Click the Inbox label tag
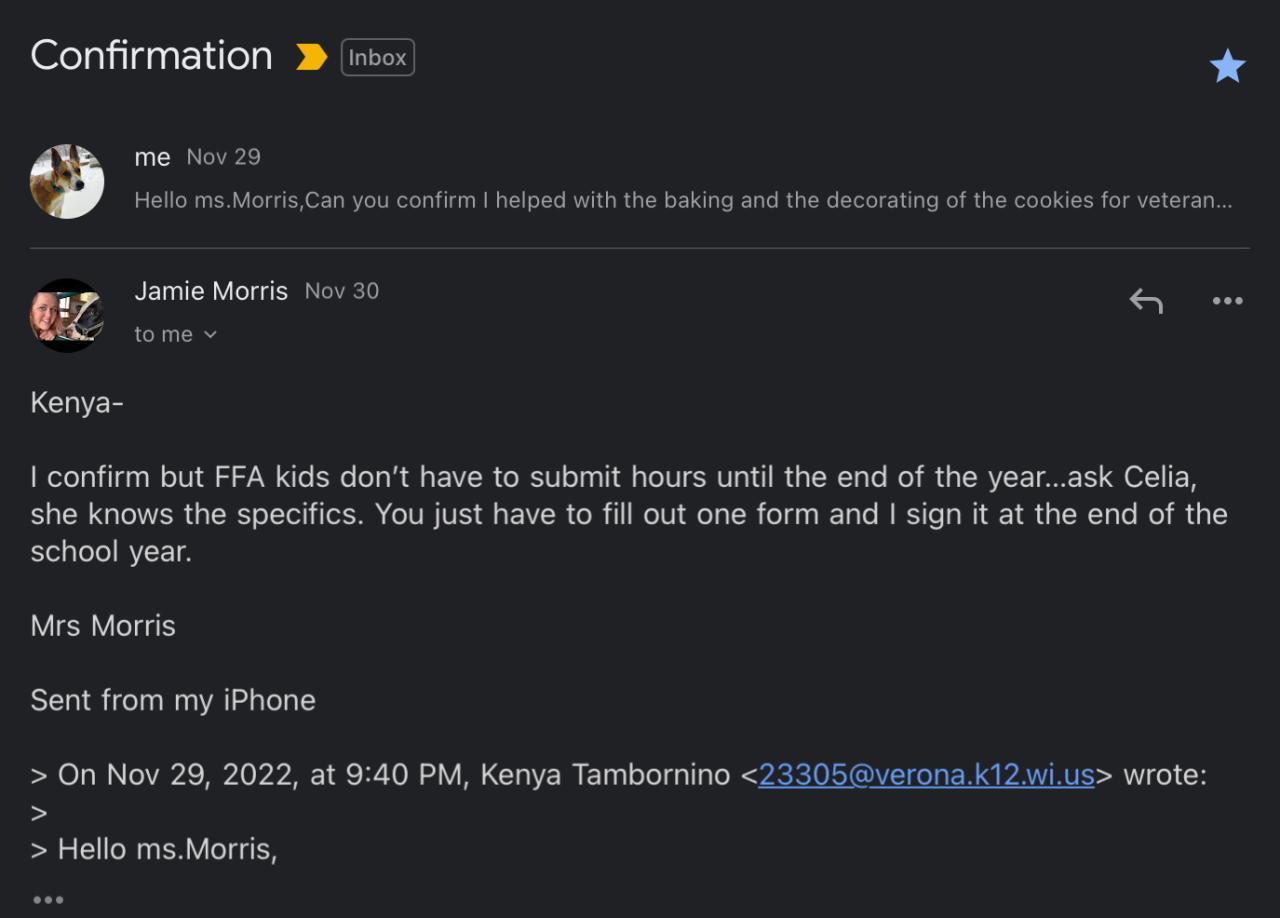Viewport: 1280px width, 918px height. (x=377, y=57)
